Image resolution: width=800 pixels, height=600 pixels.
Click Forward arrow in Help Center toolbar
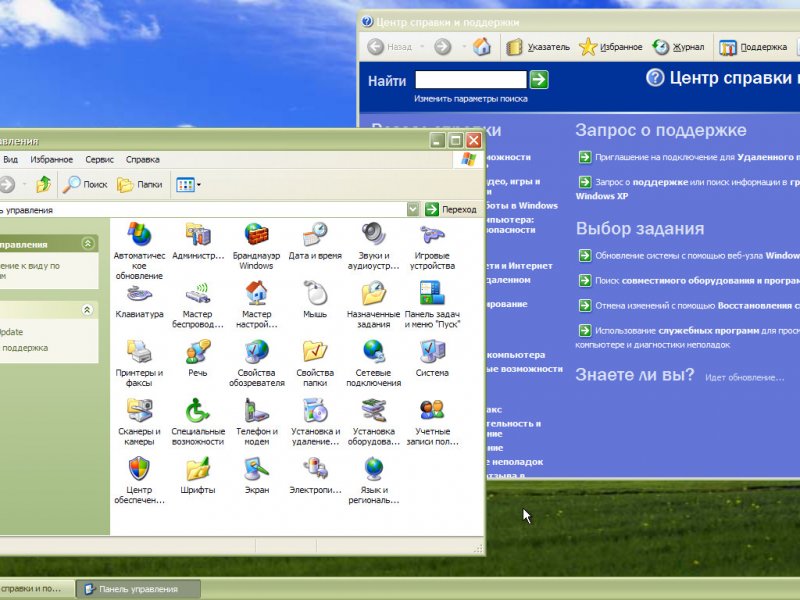point(443,47)
